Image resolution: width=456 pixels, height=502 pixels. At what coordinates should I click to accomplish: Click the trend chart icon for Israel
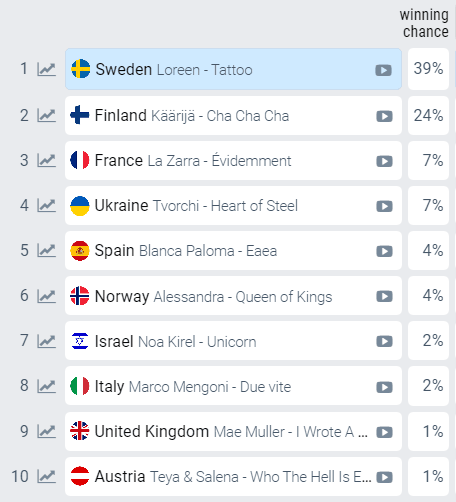point(46,341)
